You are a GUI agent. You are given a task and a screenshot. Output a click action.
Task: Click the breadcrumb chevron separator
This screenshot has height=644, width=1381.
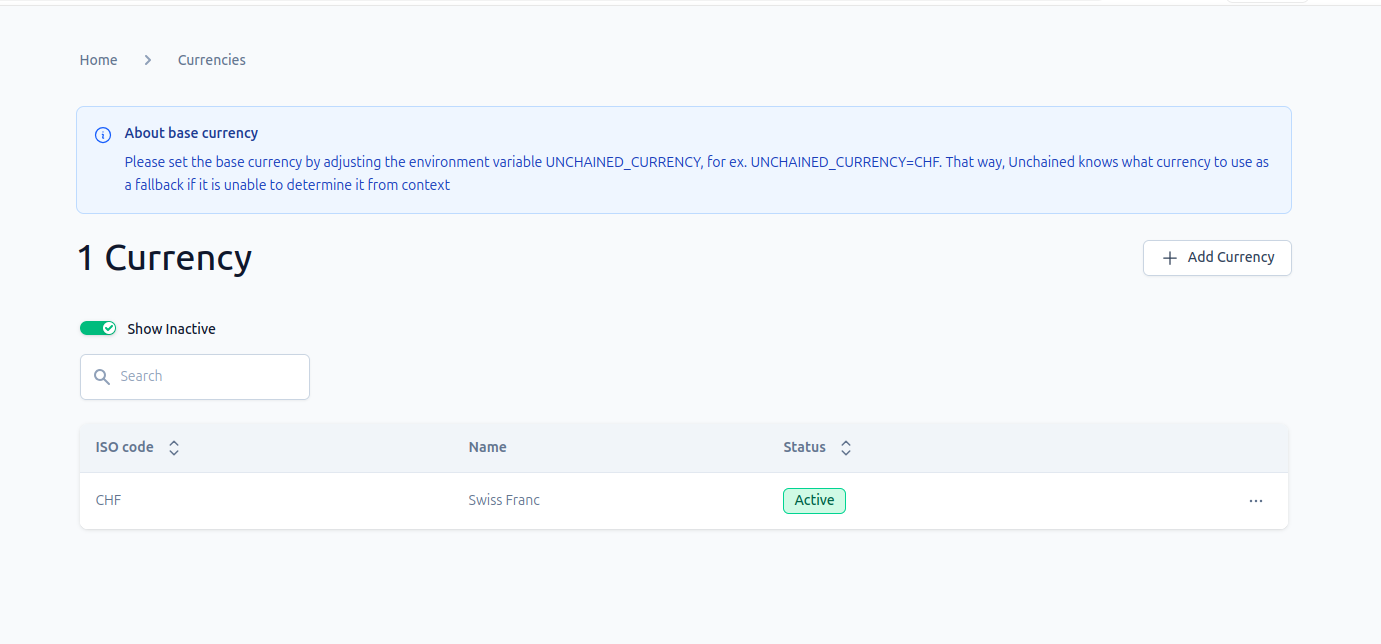click(x=148, y=60)
